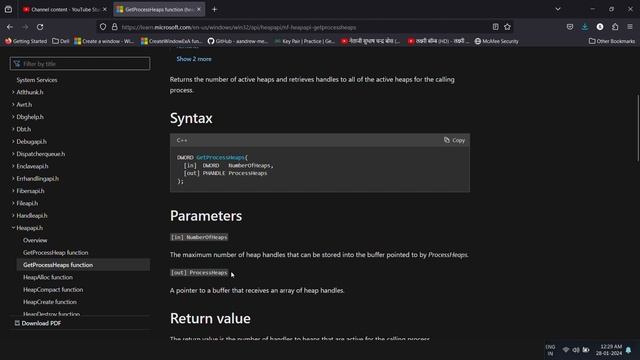640x360 pixels.
Task: Open the account profile icon in toolbar
Action: pyautogui.click(x=600, y=27)
